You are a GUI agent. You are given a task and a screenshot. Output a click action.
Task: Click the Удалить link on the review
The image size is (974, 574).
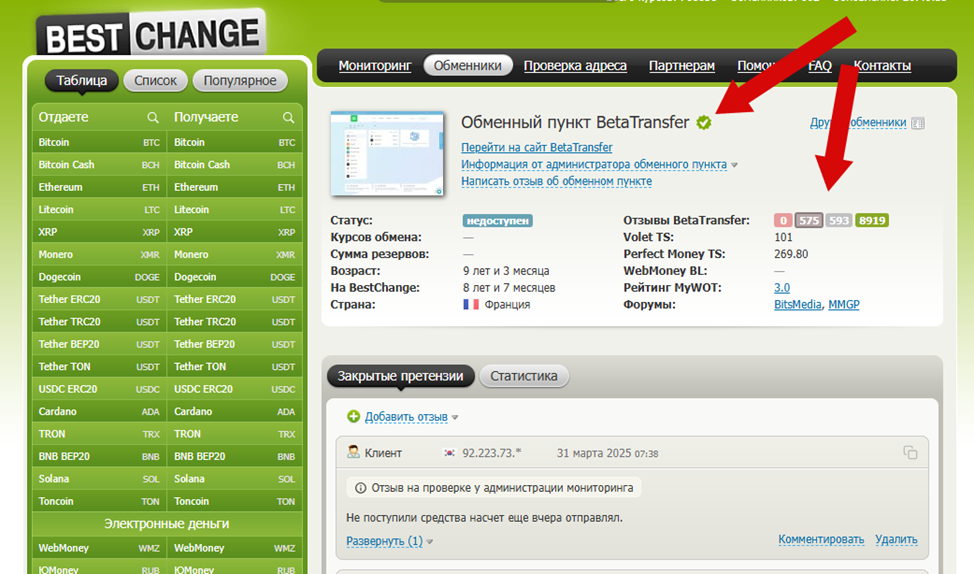coord(896,539)
